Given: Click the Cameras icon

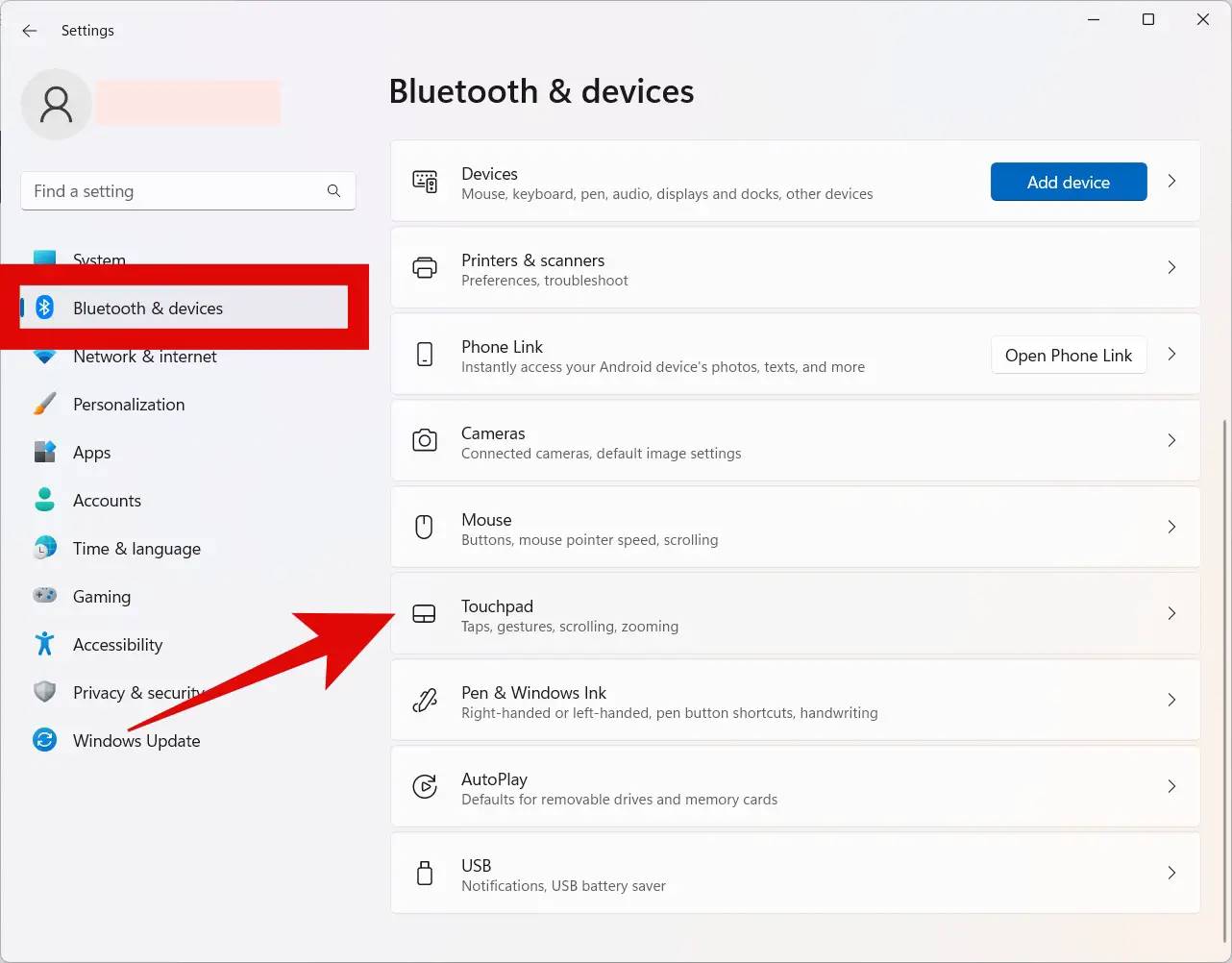Looking at the screenshot, I should click(424, 441).
